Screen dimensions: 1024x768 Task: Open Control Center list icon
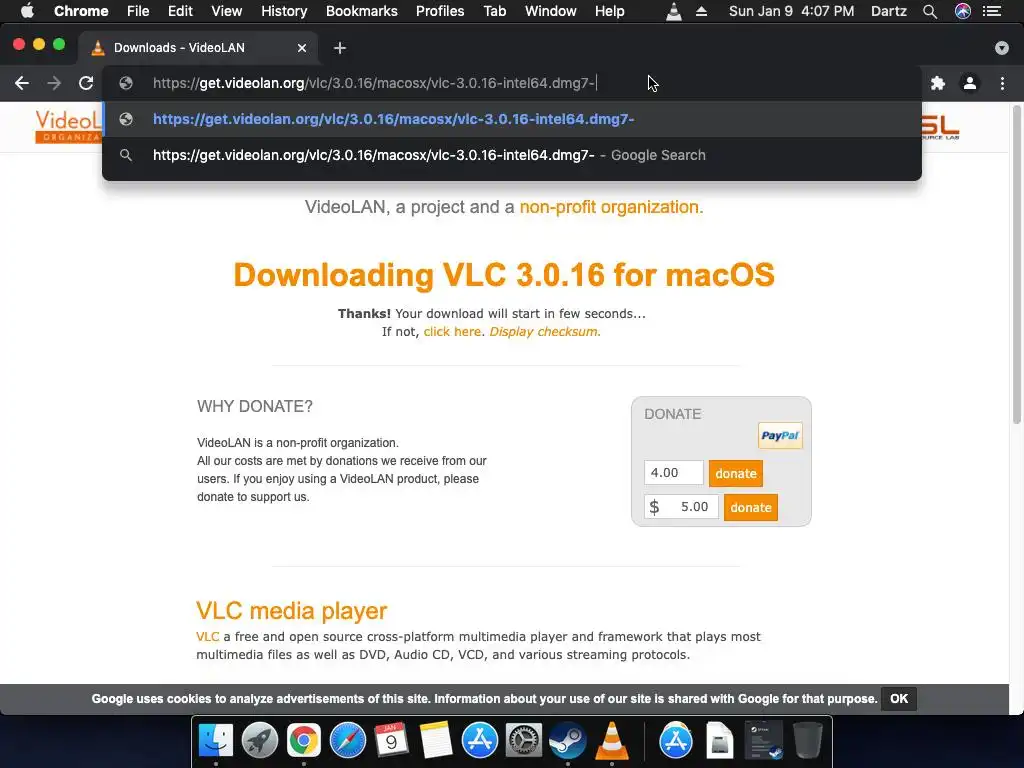[992, 11]
